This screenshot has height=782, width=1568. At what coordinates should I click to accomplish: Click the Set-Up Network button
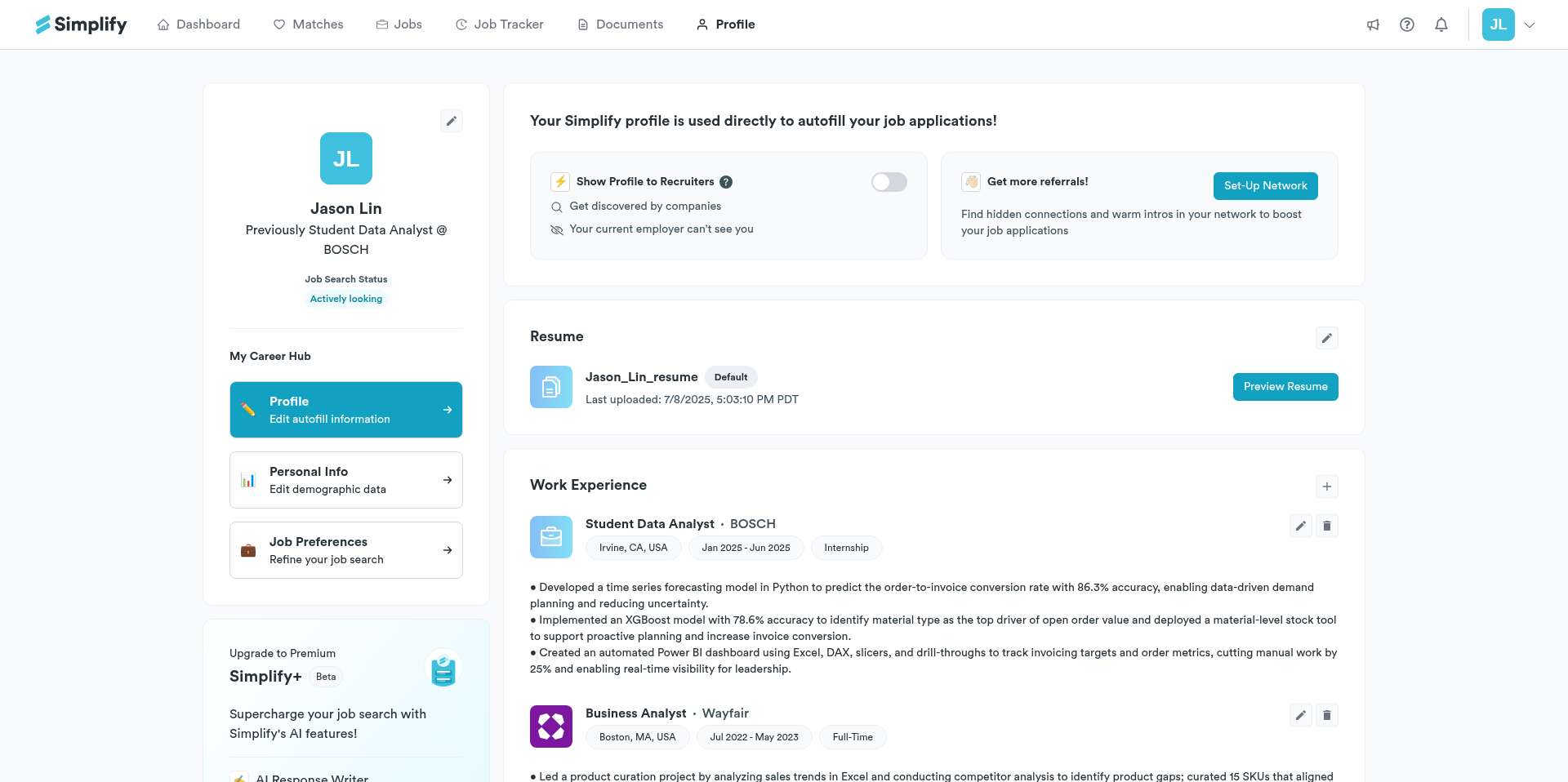pyautogui.click(x=1265, y=186)
